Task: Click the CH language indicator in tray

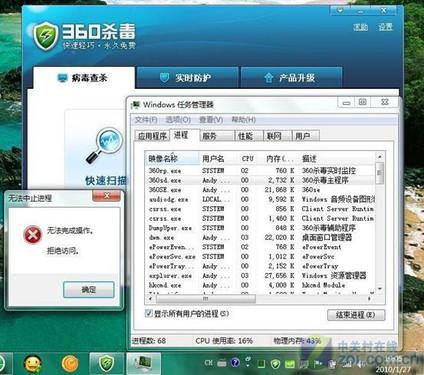Action: pos(209,362)
